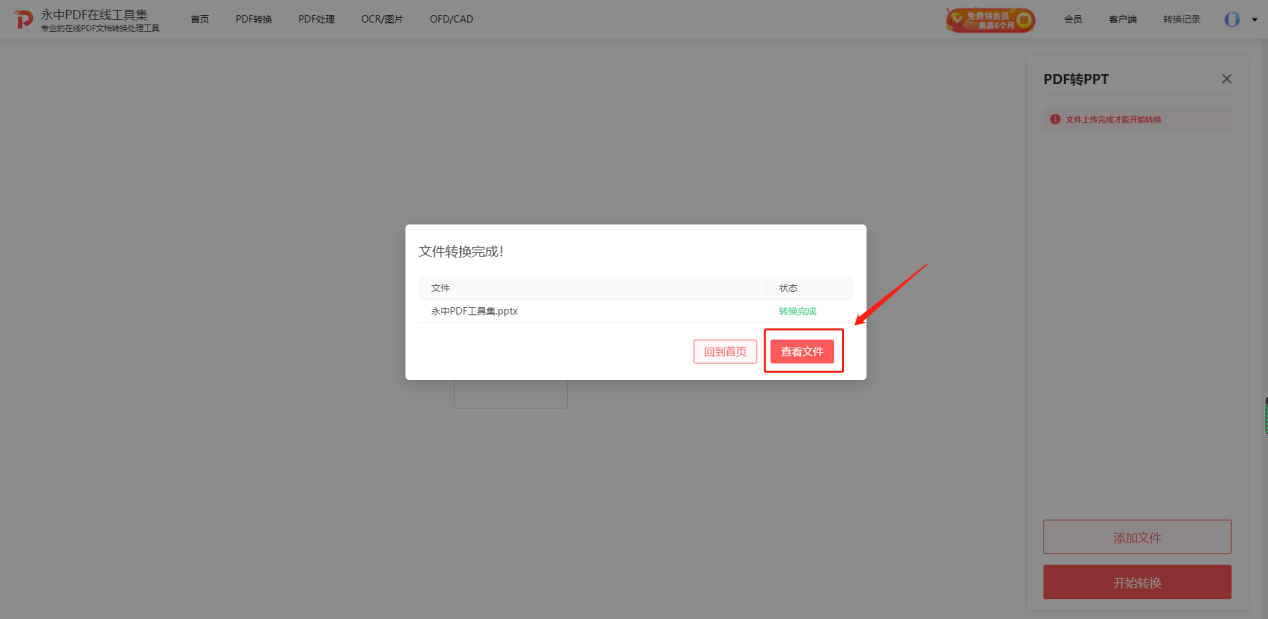The height and width of the screenshot is (619, 1268).
Task: Click the red warning icon in panel
Action: coord(1054,119)
